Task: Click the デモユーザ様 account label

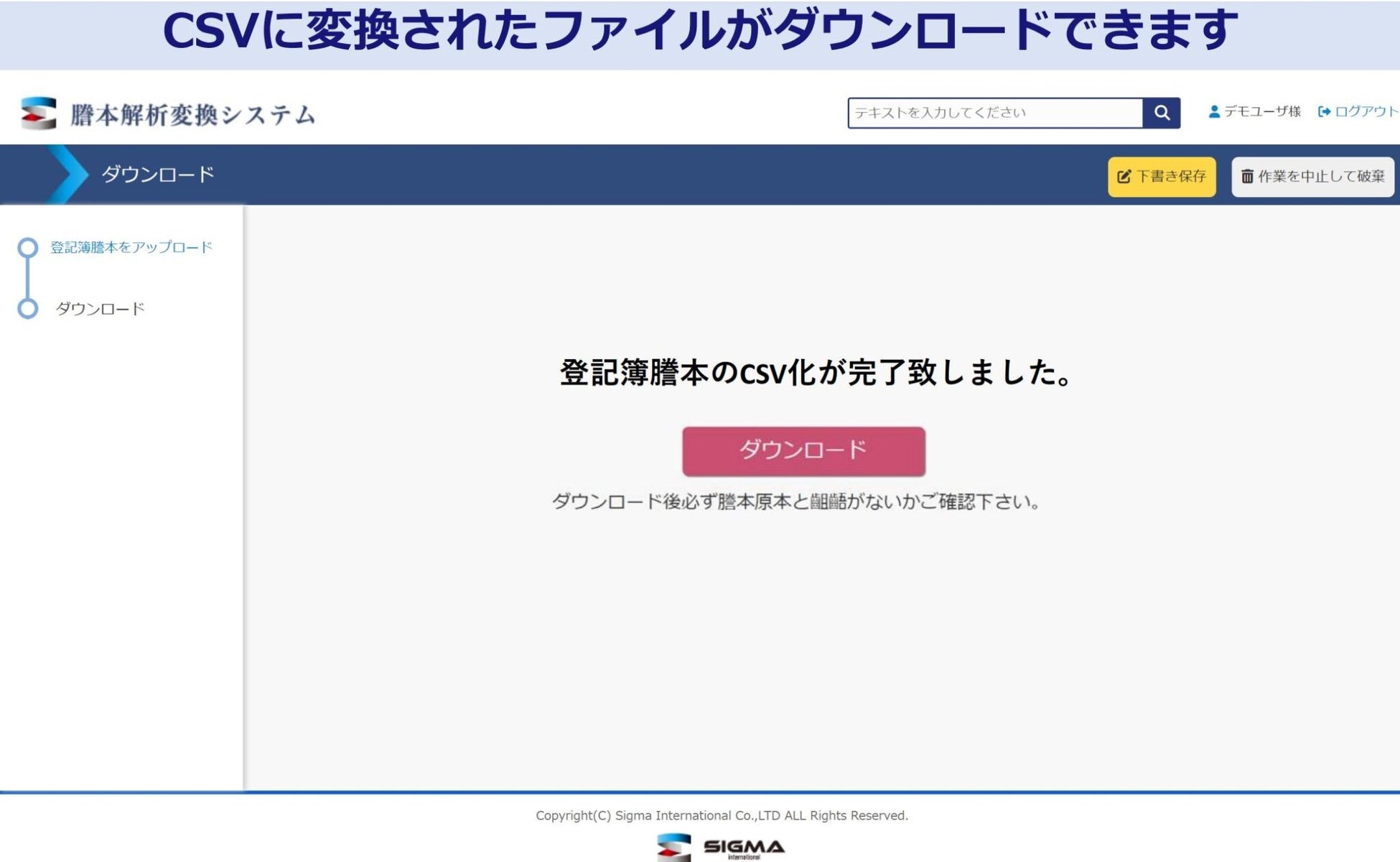Action: pos(1262,112)
